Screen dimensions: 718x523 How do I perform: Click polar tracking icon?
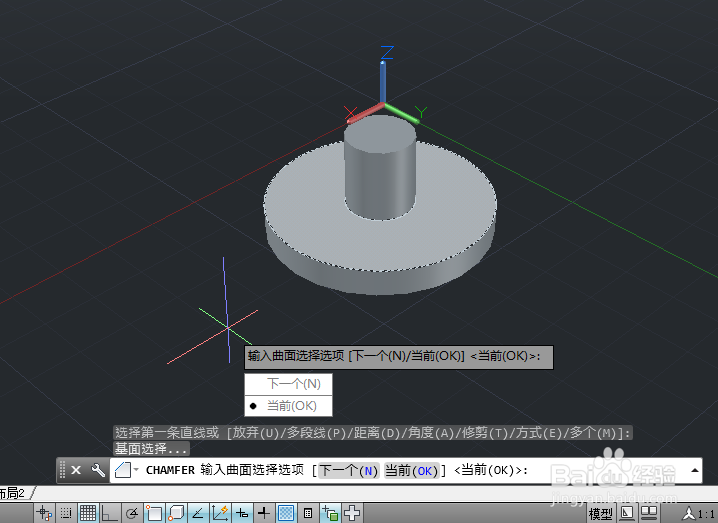tap(132, 513)
